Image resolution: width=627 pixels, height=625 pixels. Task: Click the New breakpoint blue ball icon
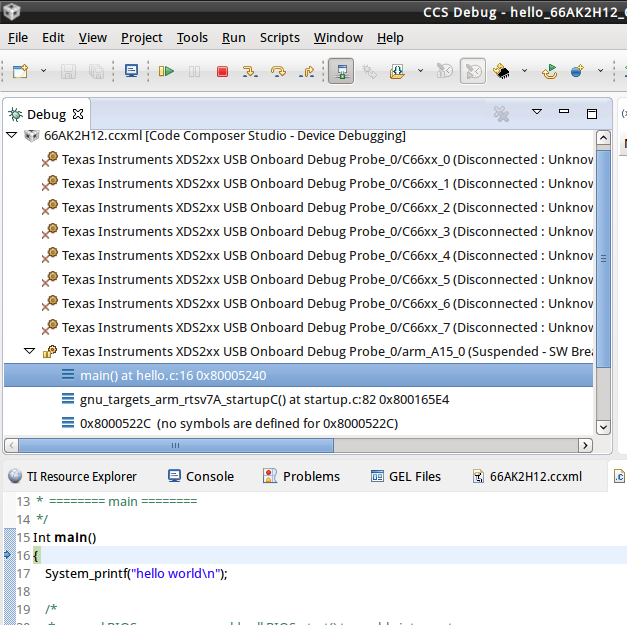[x=577, y=71]
